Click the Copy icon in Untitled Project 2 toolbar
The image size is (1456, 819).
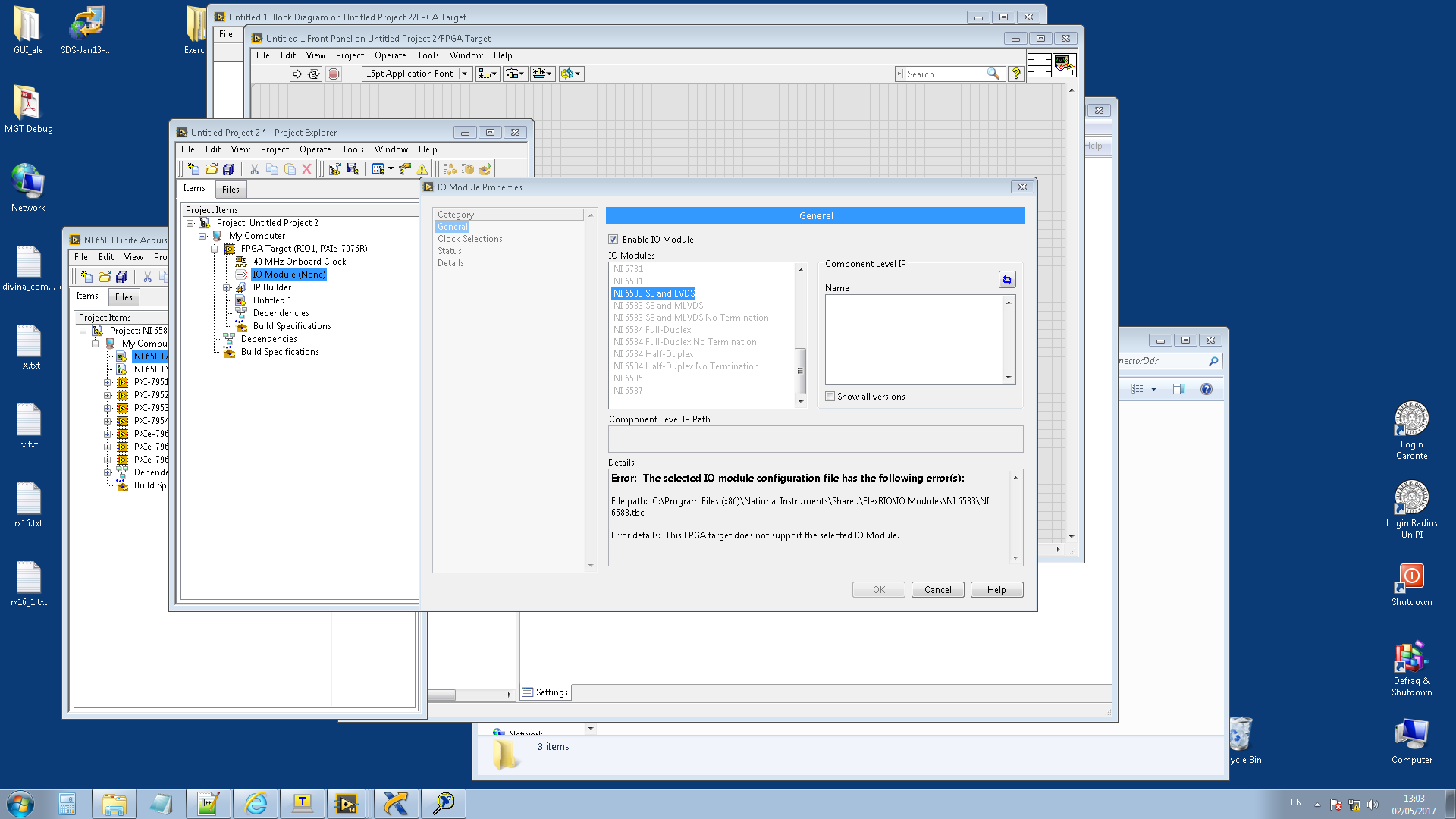pyautogui.click(x=271, y=169)
